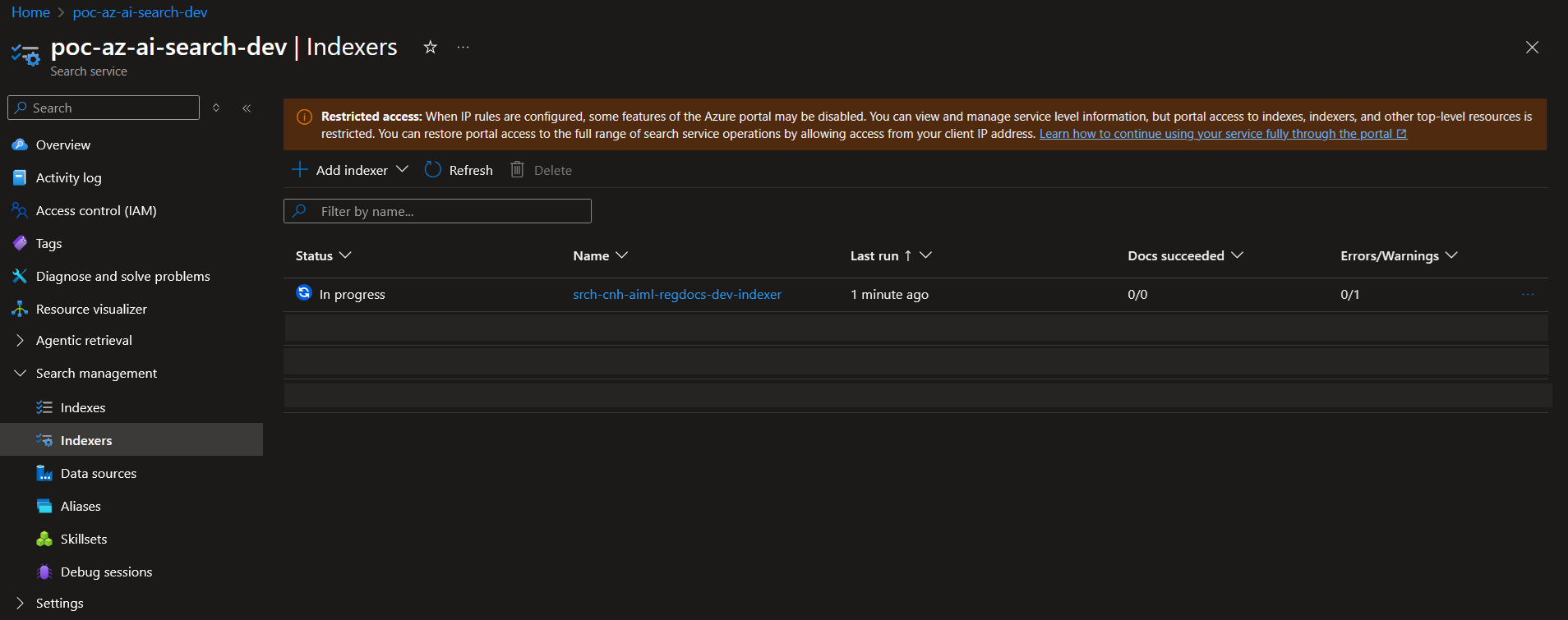Follow the Learn how to continue using portal link
Image resolution: width=1568 pixels, height=620 pixels.
1223,134
